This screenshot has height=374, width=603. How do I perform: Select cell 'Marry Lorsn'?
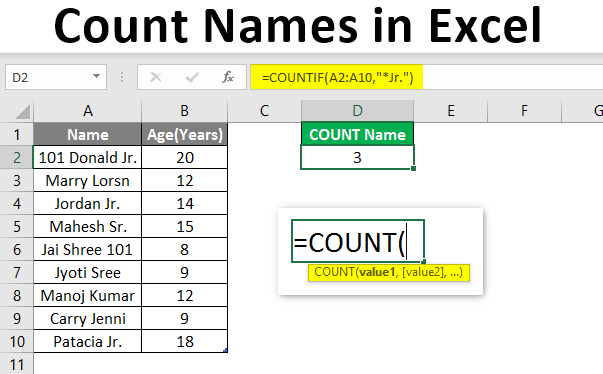coord(88,181)
